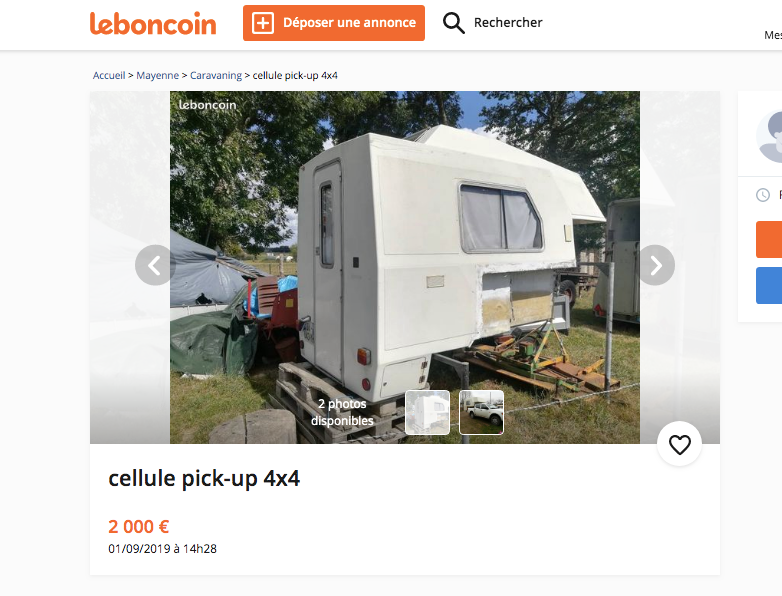Go to Mayenne breadcrumb link

pos(158,75)
